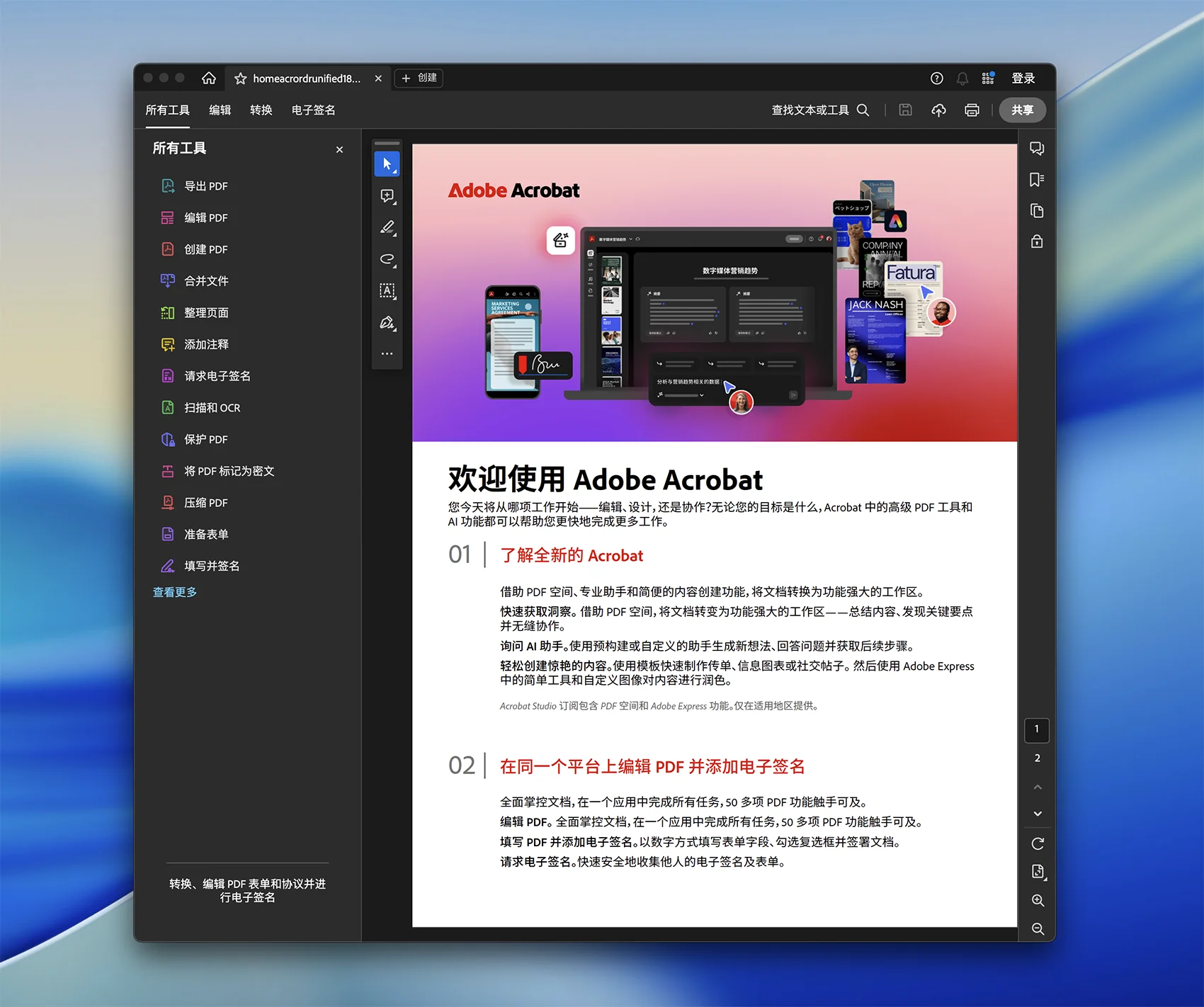Open the 编辑 menu tab
This screenshot has height=1007, width=1204.
click(x=220, y=110)
